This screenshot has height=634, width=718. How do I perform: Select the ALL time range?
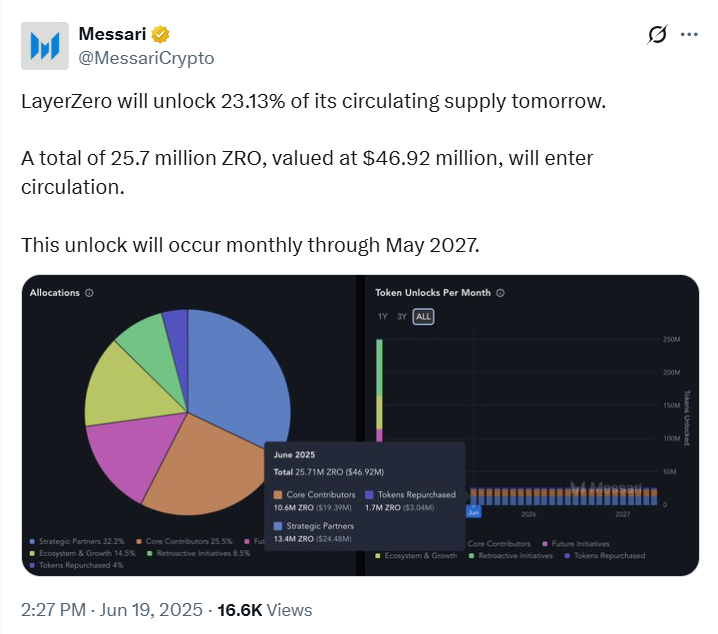point(424,317)
